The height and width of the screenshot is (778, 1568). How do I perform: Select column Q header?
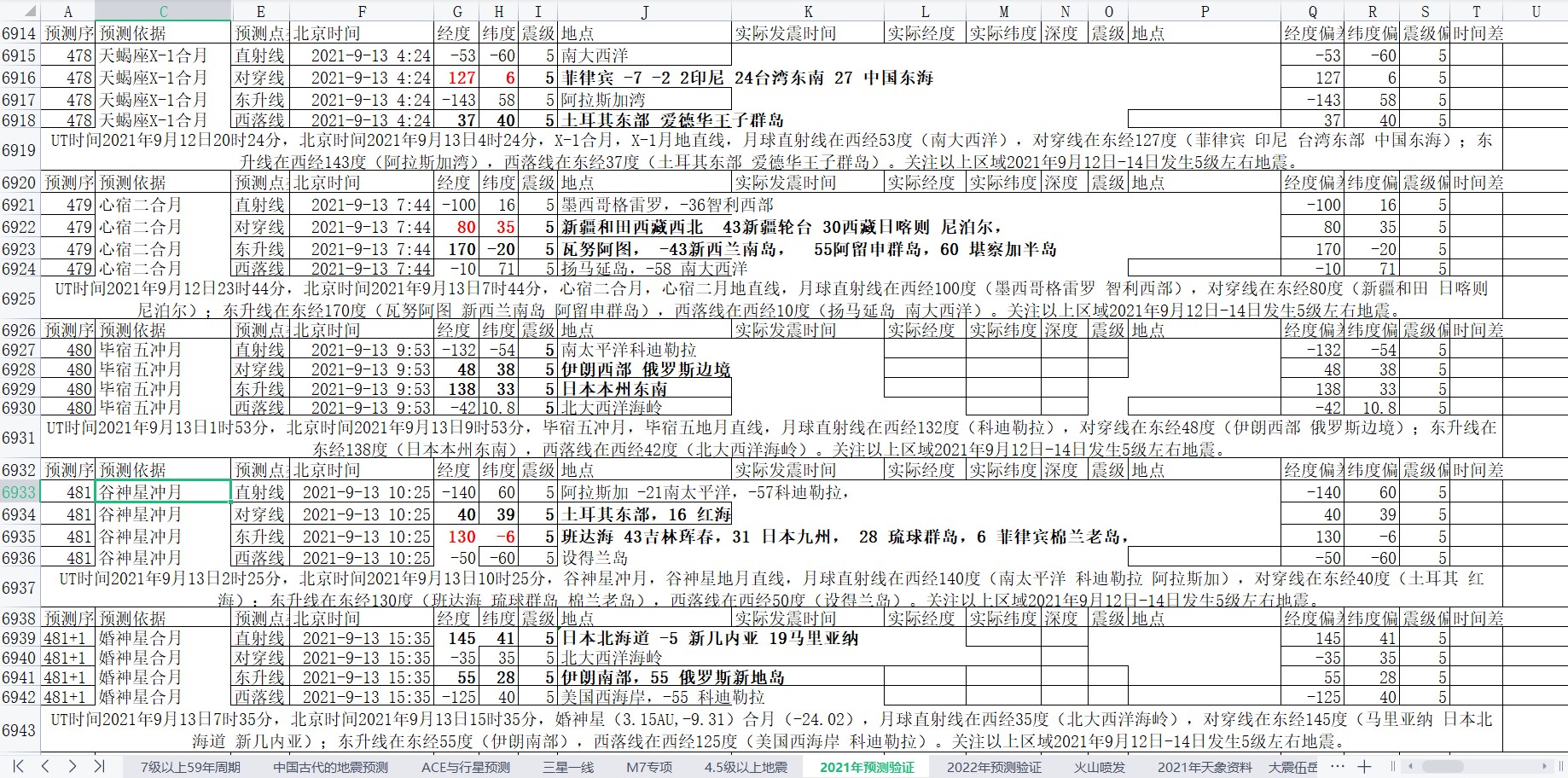[1313, 11]
